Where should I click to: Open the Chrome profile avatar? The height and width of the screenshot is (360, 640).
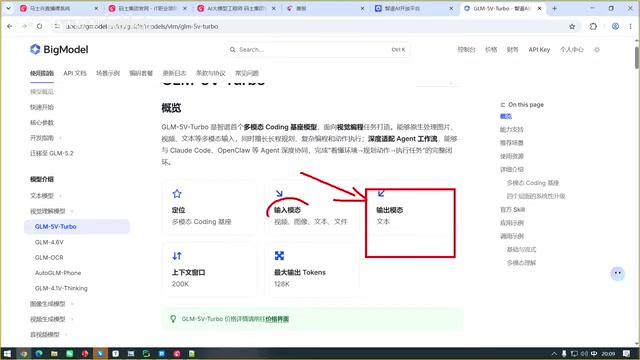(x=615, y=26)
